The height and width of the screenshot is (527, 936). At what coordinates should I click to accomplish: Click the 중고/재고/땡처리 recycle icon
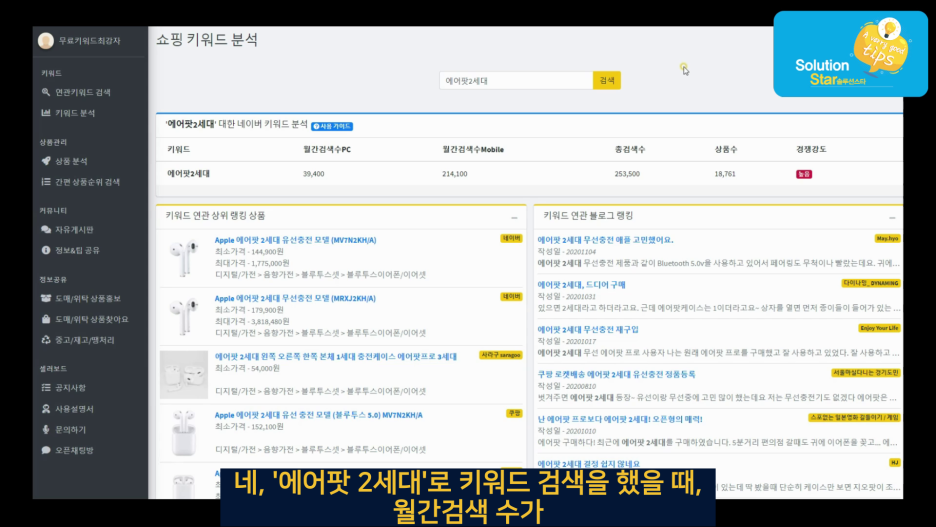tap(46, 340)
